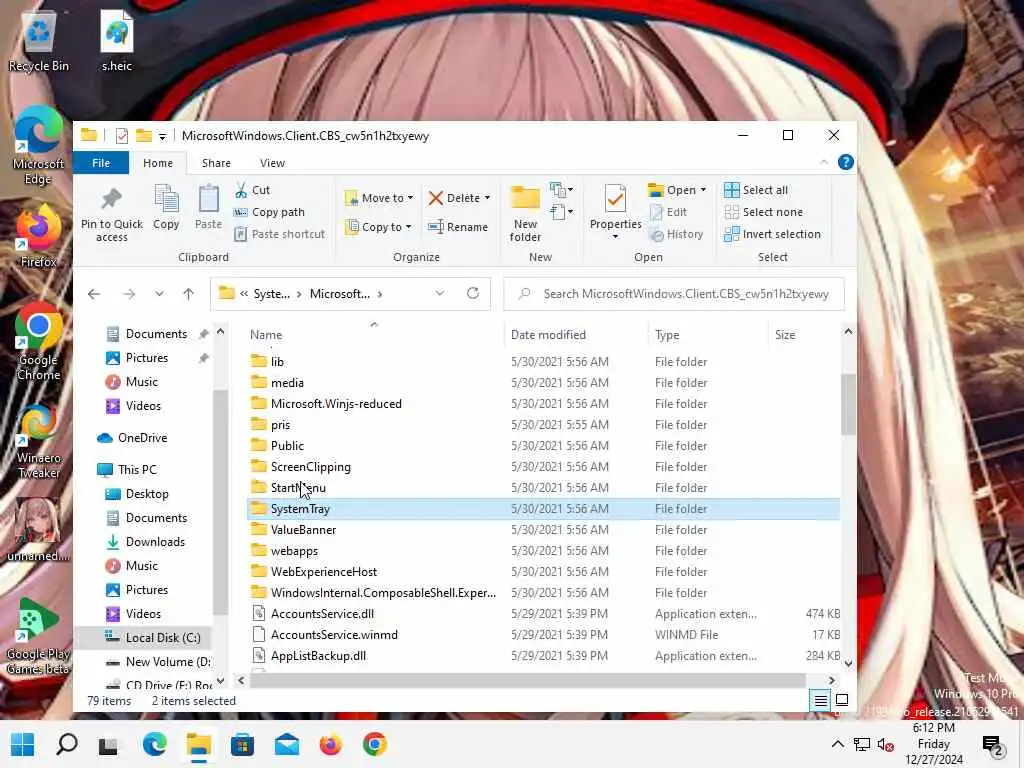Show file History

click(x=677, y=234)
